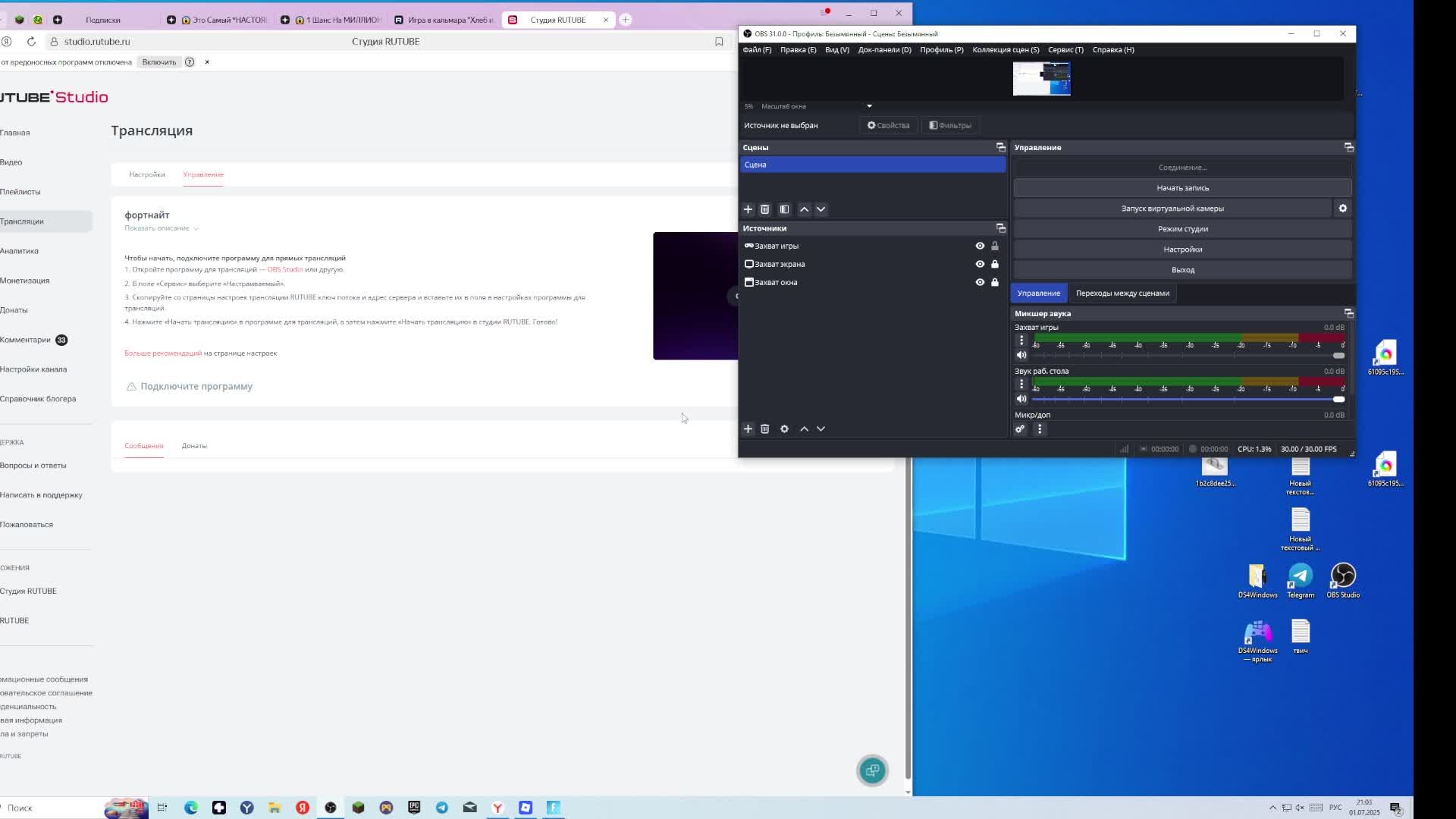Open the Док-панели menu

tap(884, 50)
